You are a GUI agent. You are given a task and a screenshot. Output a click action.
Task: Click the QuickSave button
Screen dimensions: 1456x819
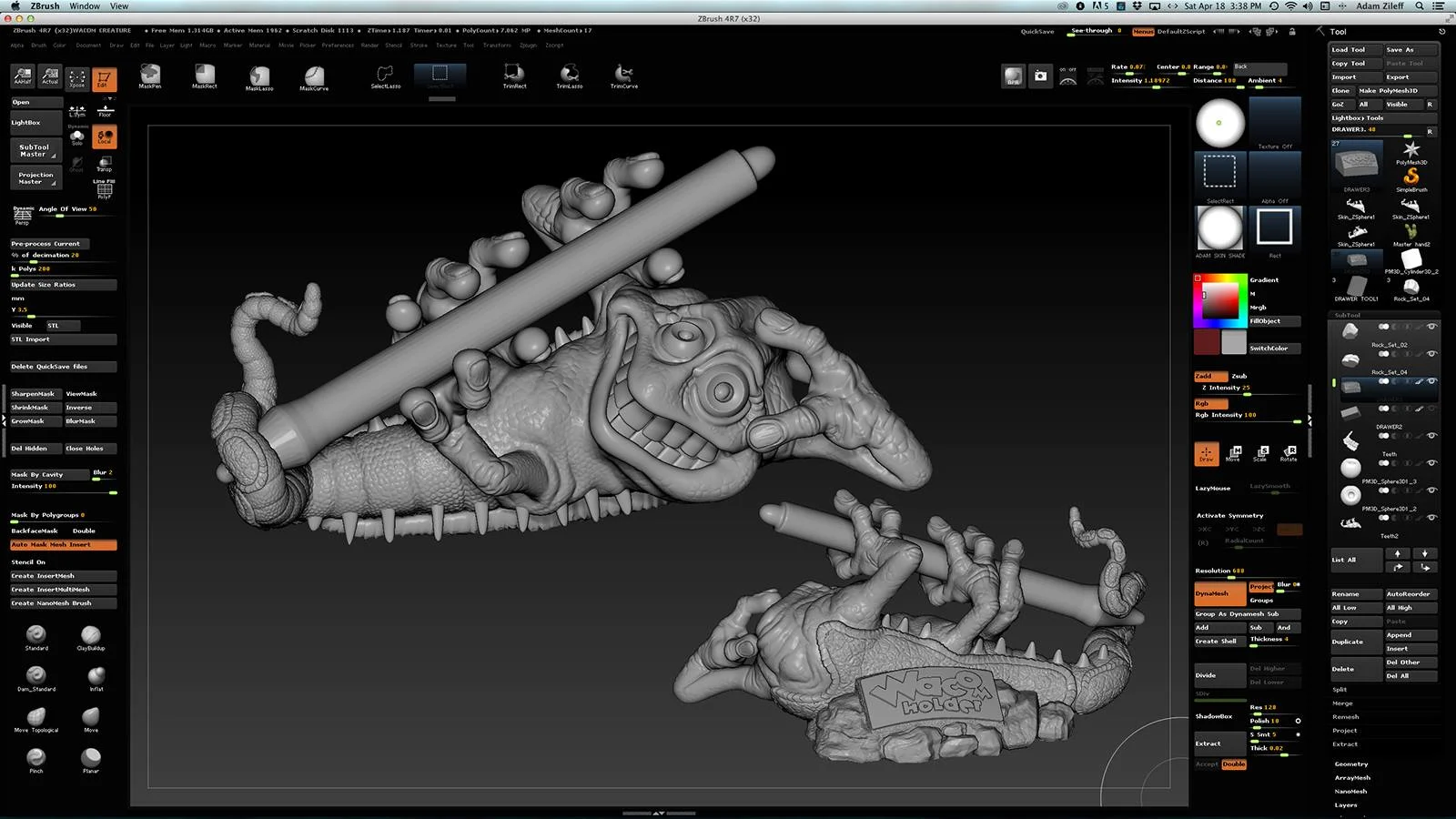pos(1037,32)
